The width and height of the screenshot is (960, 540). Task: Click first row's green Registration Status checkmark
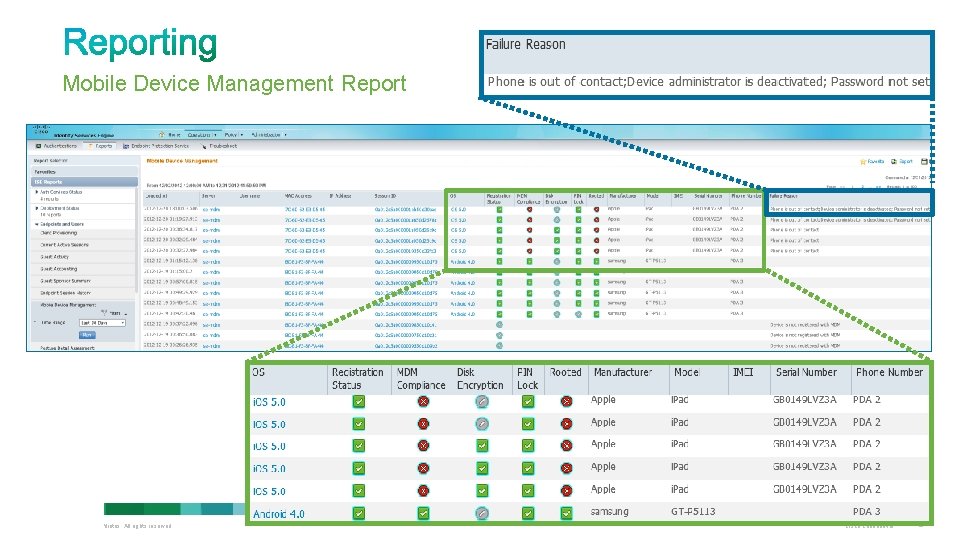[x=359, y=402]
